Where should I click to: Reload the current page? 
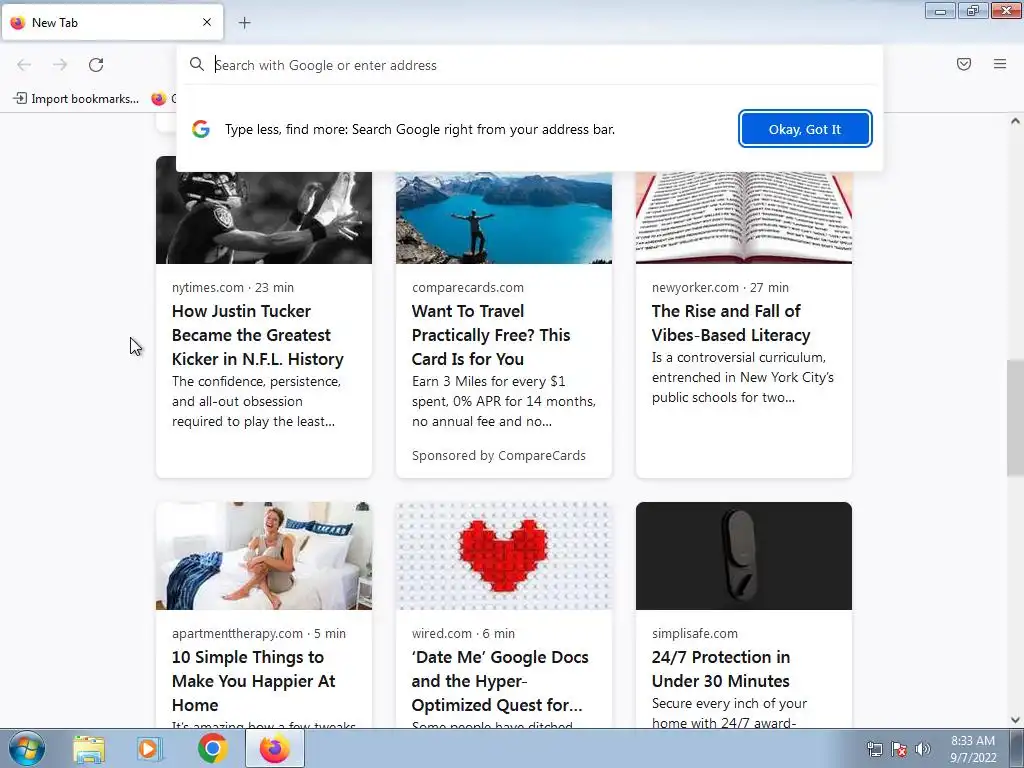point(96,65)
